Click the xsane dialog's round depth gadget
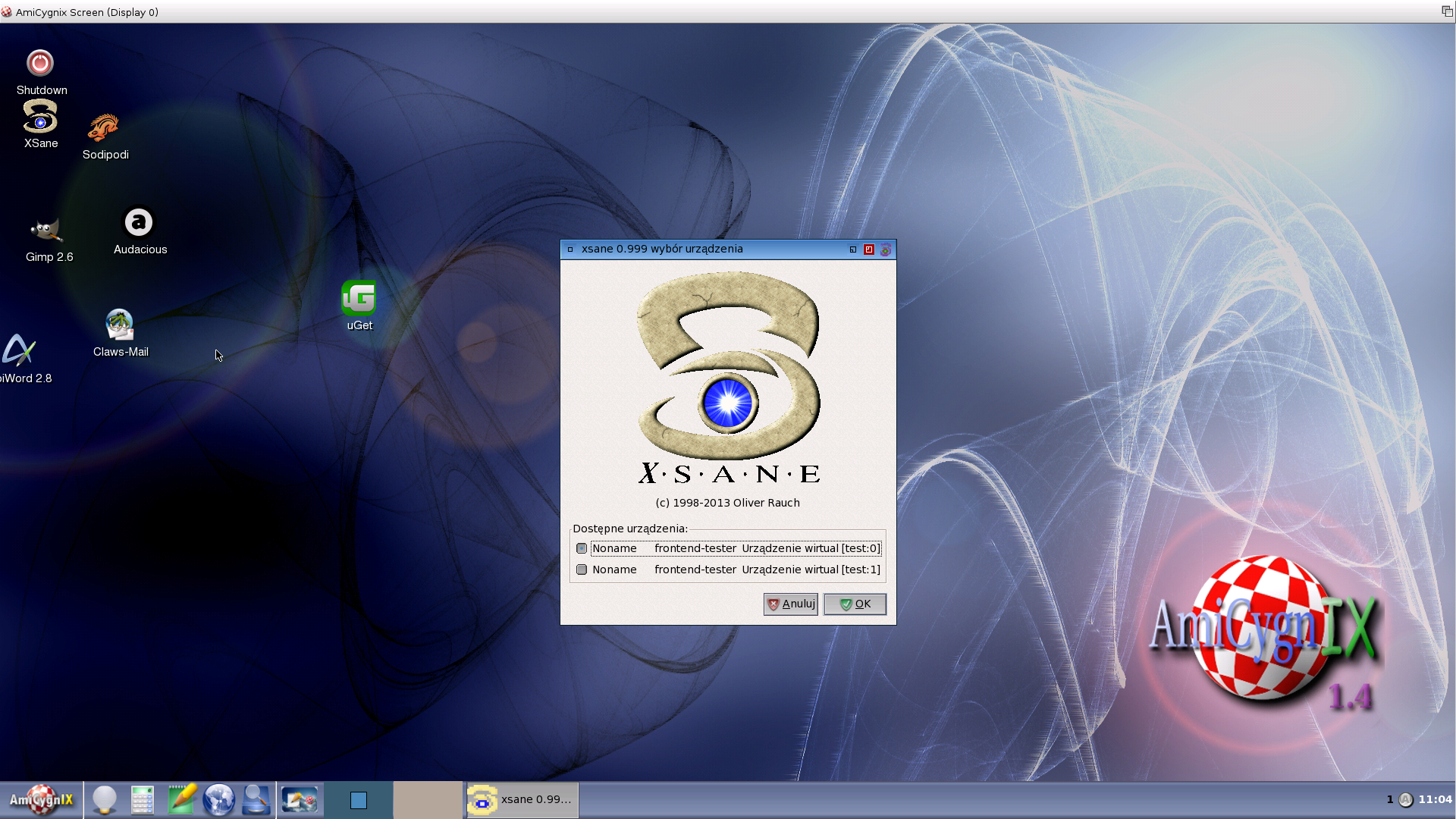Viewport: 1456px width, 819px height. point(885,249)
